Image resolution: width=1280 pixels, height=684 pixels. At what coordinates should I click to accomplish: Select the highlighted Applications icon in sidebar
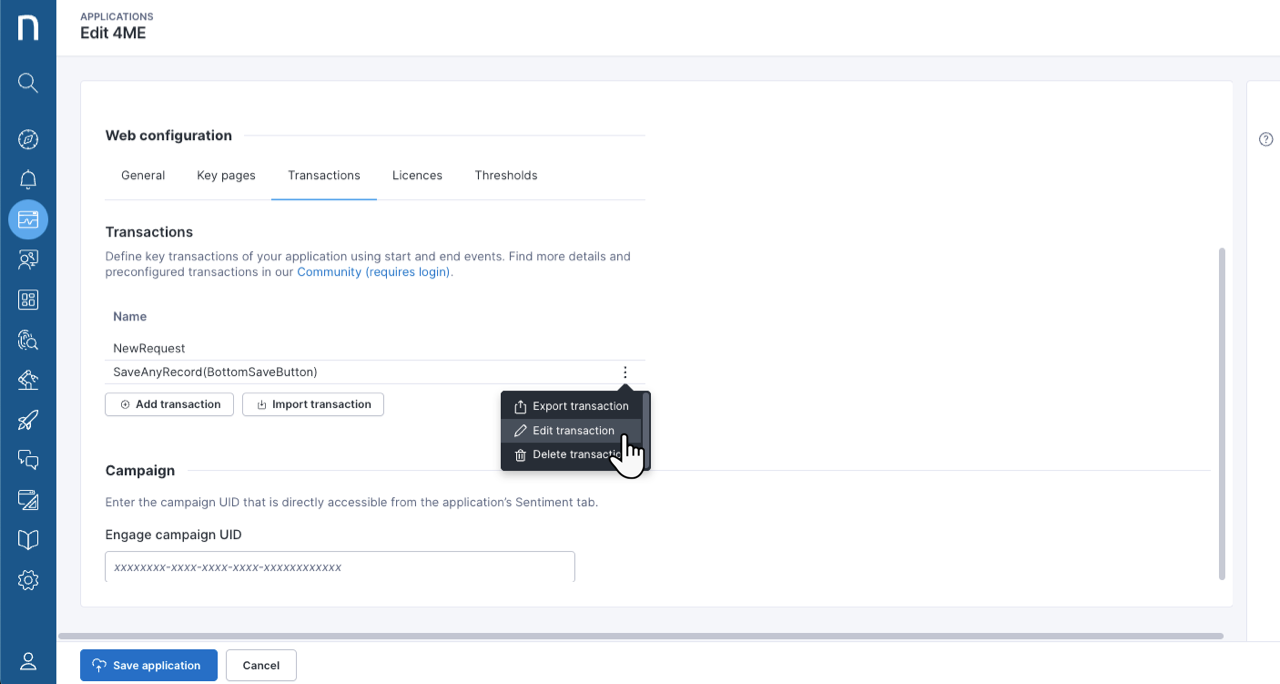tap(28, 219)
